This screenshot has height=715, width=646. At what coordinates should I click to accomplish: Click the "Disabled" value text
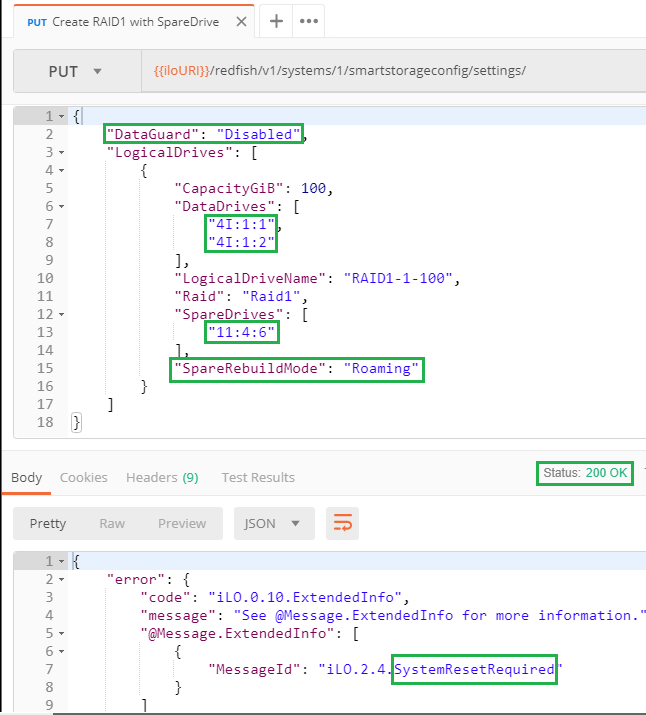(x=258, y=134)
